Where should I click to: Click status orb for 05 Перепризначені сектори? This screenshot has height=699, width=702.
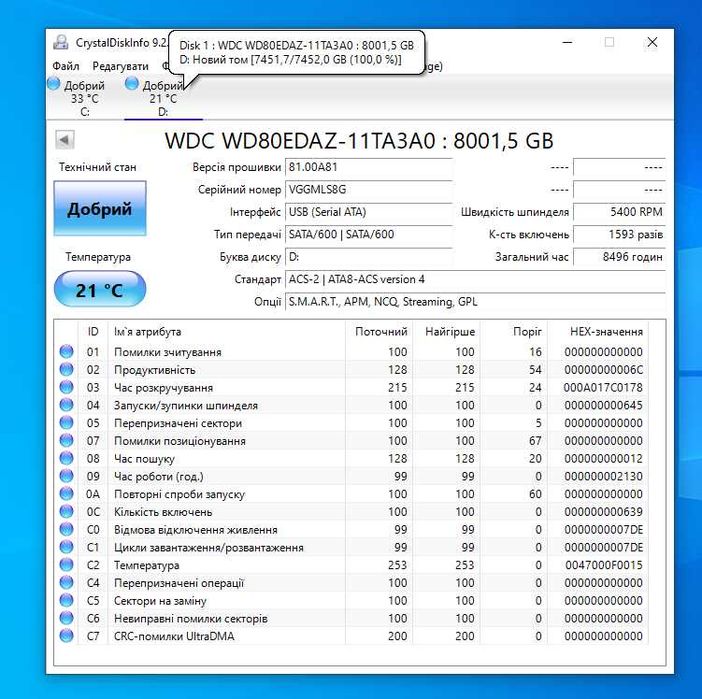tap(66, 423)
